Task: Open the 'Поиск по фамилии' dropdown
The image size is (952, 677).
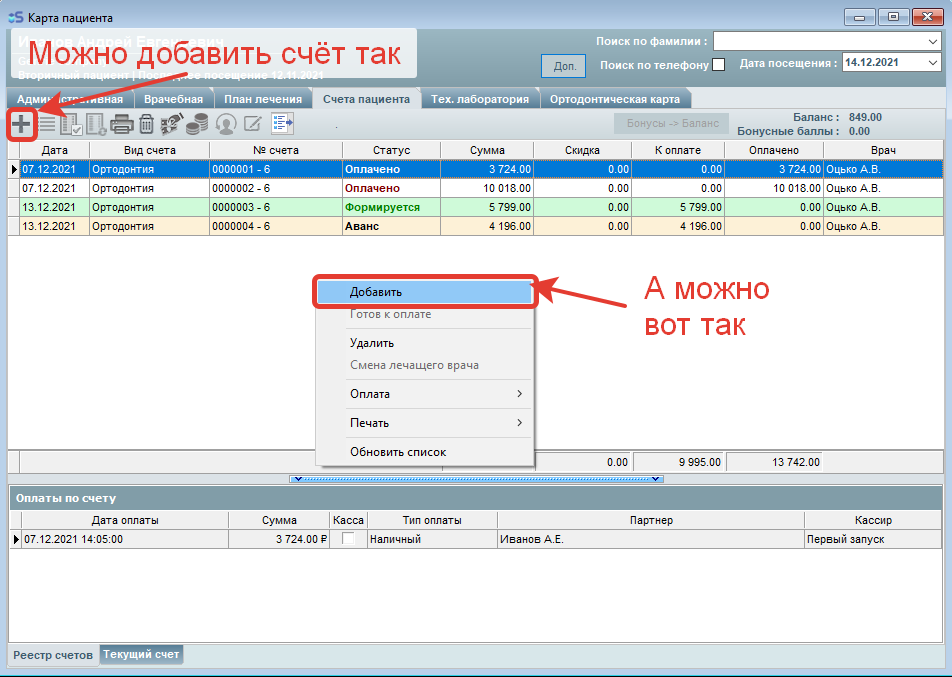Action: (932, 41)
